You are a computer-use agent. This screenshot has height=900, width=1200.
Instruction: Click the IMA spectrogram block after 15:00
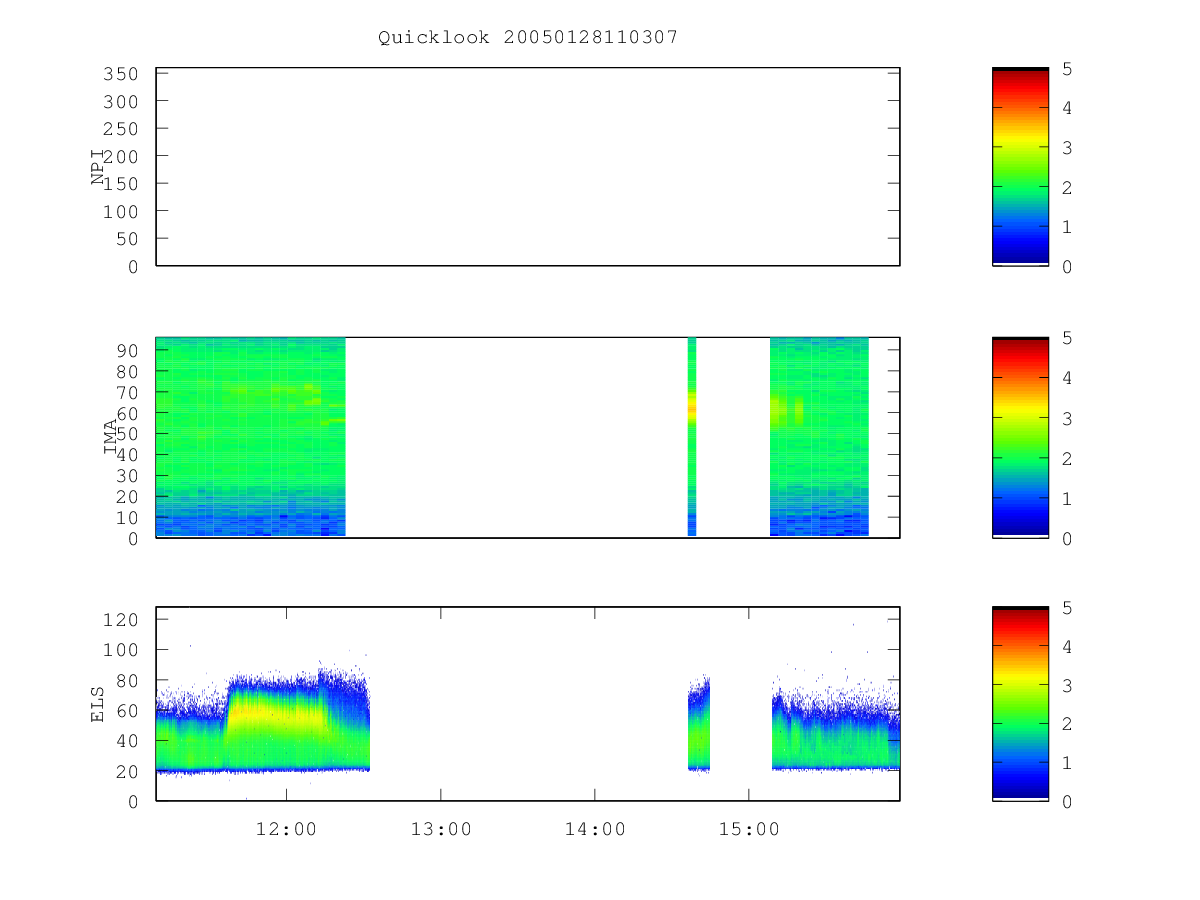coord(819,437)
